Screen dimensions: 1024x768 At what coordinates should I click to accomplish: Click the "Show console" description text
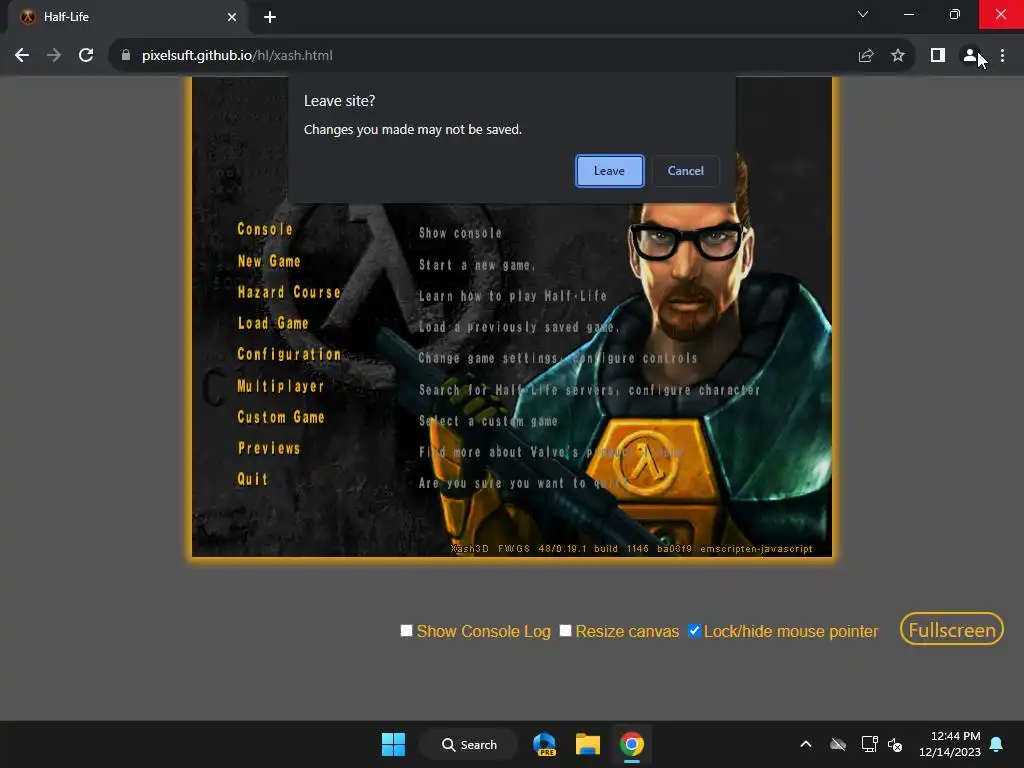[x=460, y=233]
